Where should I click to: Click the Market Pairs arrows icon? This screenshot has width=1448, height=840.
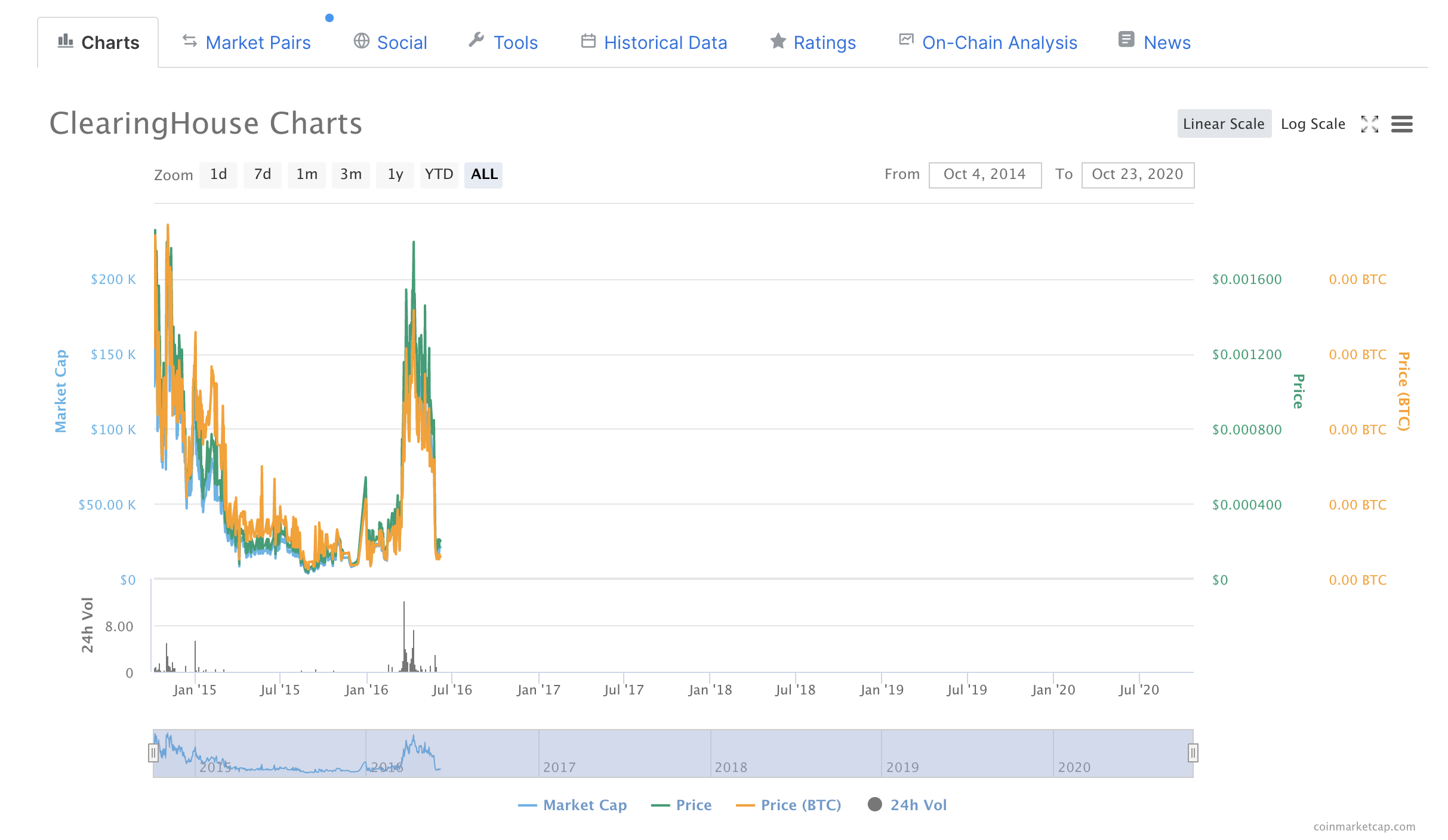[189, 41]
